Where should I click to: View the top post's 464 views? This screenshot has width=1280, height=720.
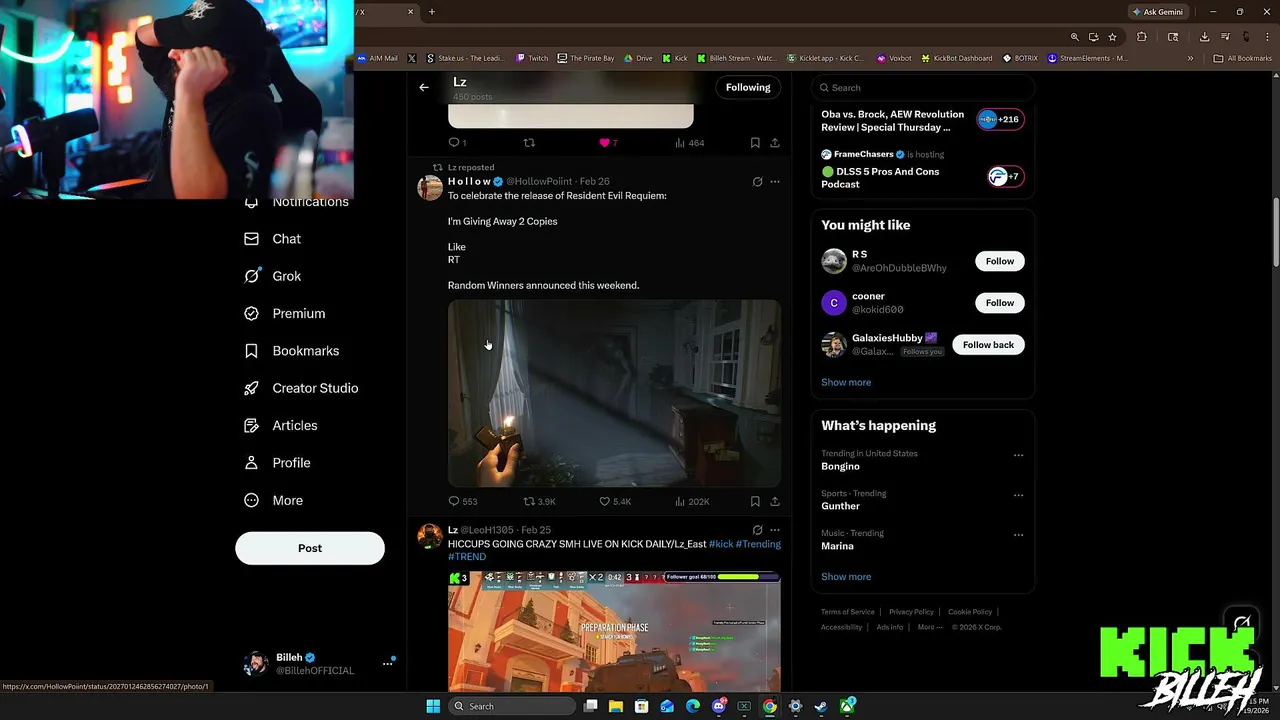tap(689, 143)
